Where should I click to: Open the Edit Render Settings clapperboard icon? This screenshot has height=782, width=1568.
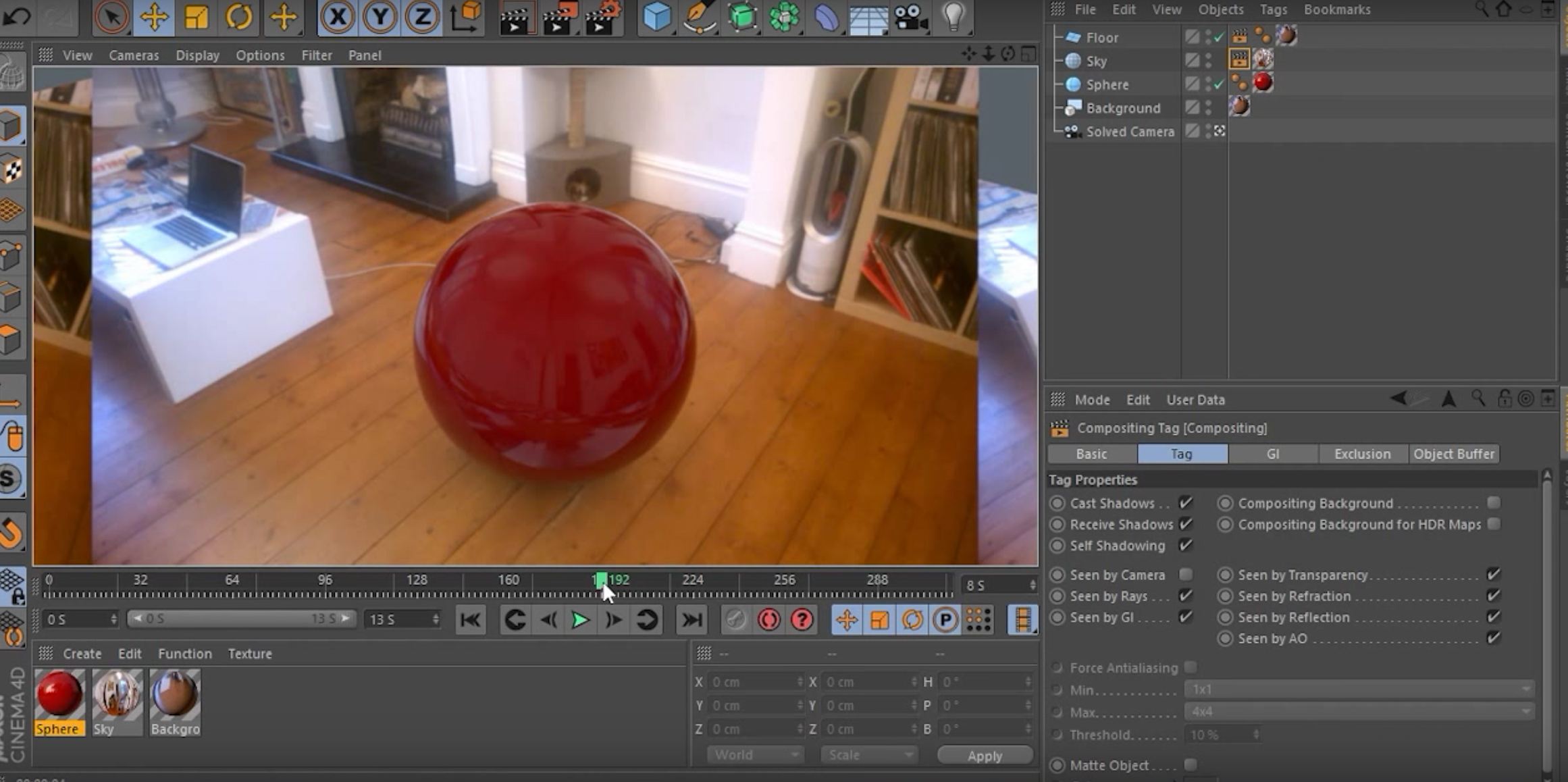tap(600, 16)
